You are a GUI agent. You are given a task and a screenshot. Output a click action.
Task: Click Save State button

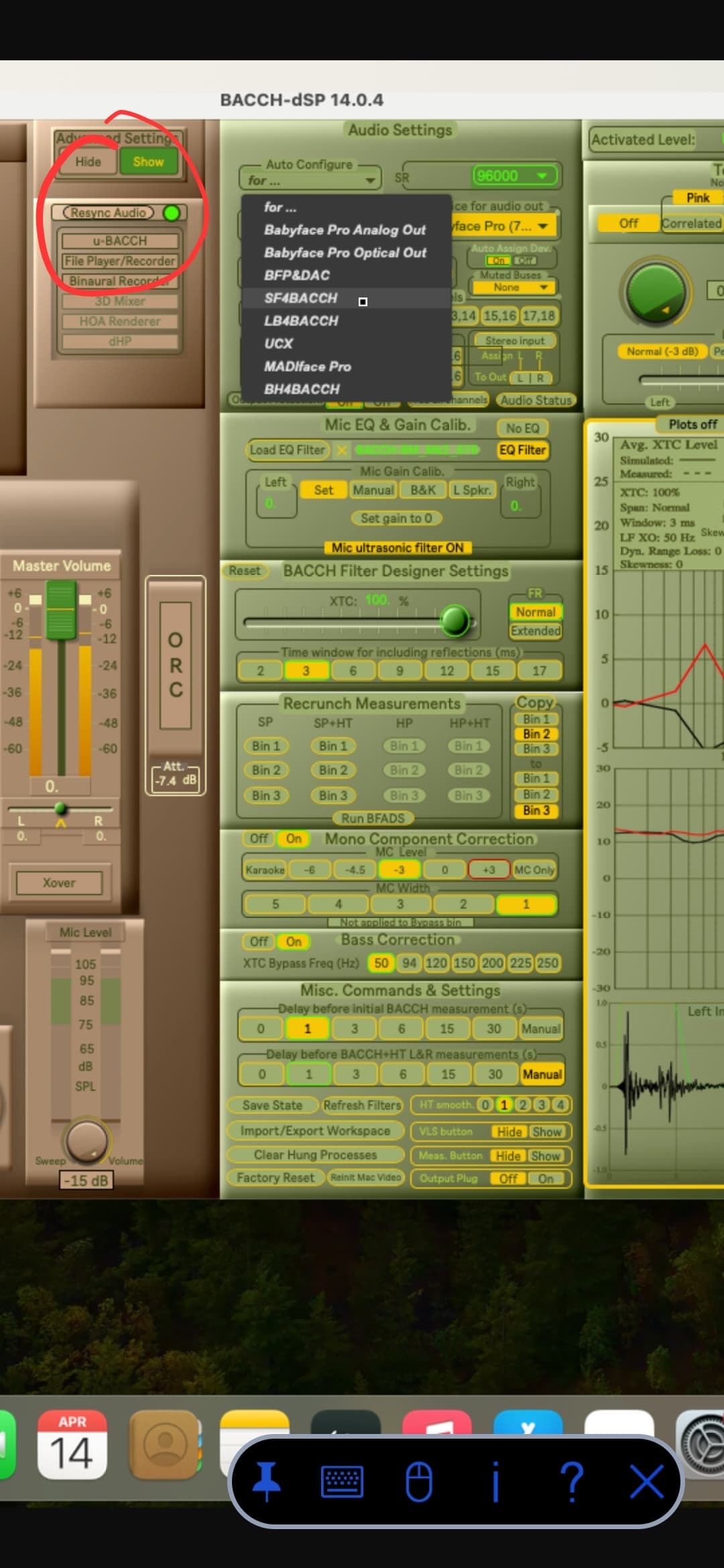point(272,1105)
